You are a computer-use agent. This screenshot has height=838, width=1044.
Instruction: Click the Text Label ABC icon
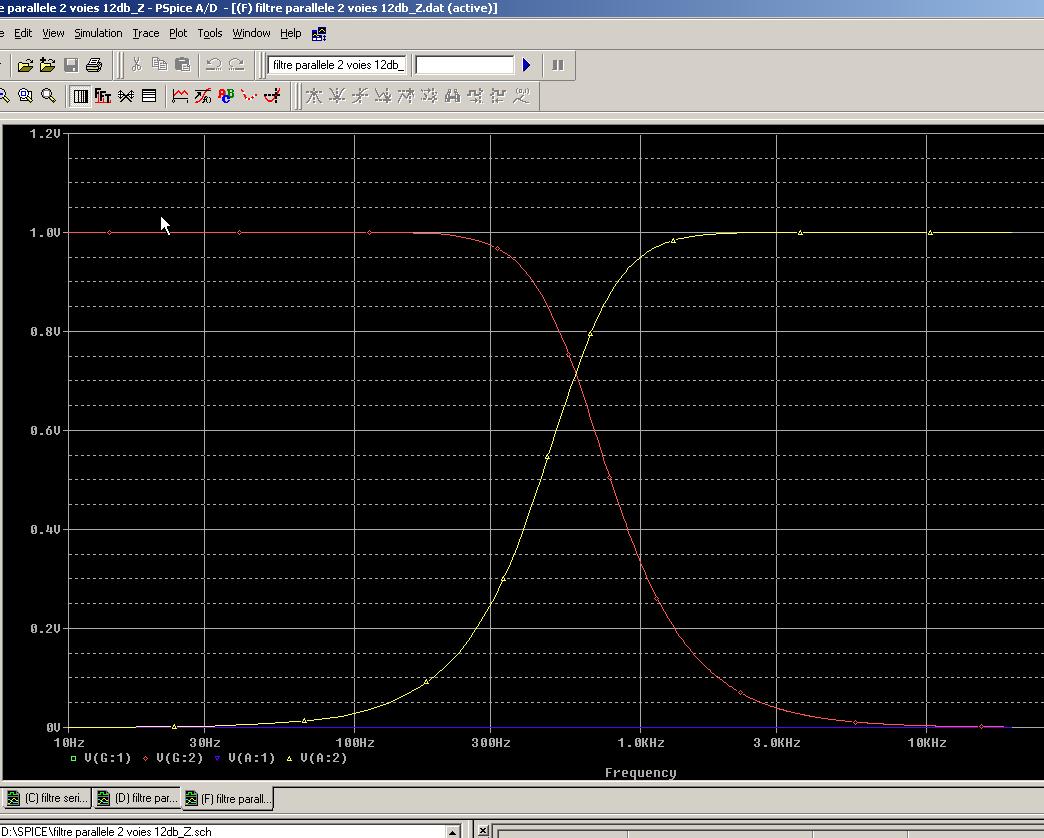tap(226, 96)
